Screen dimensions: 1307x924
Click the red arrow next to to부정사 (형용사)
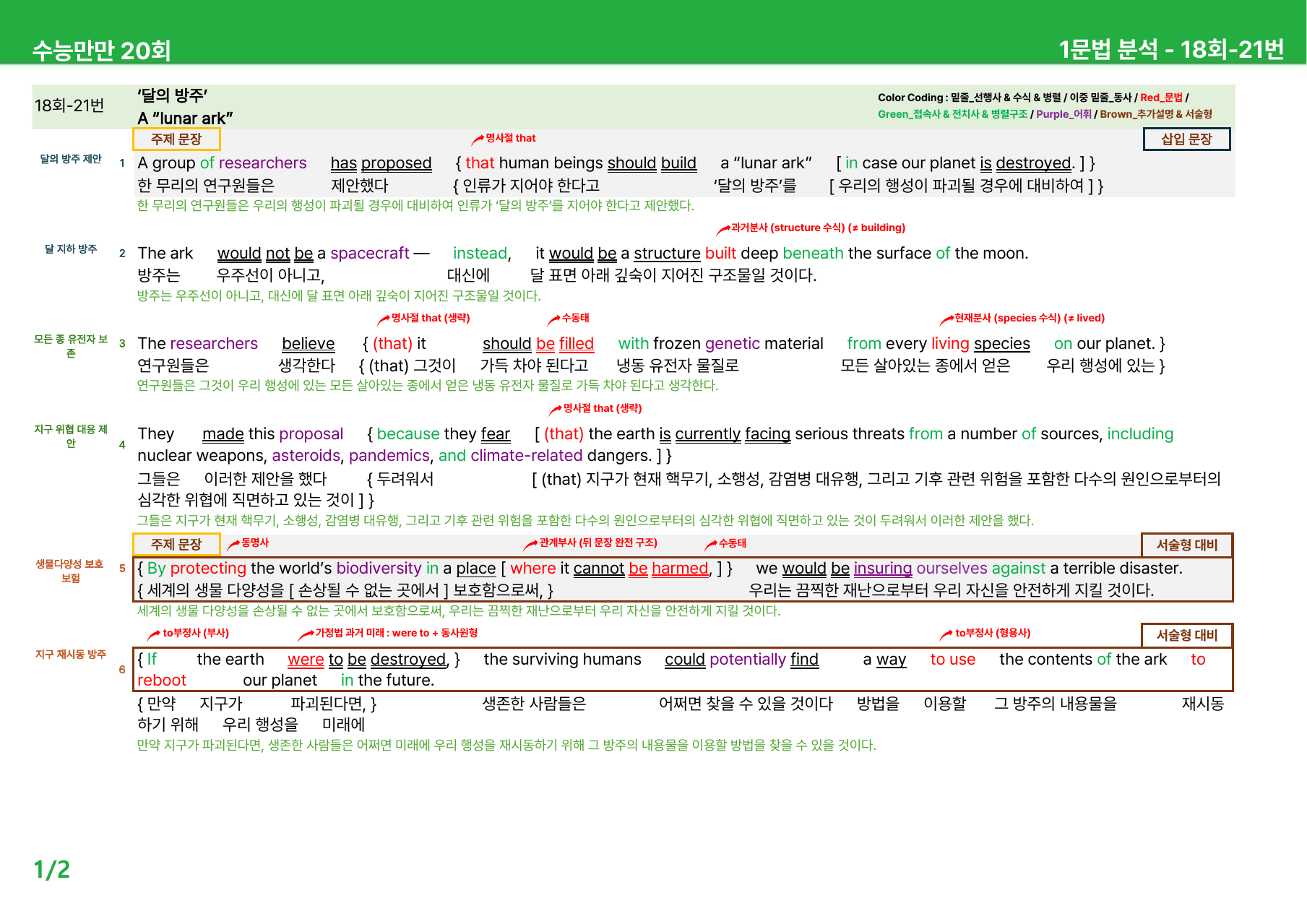click(x=946, y=634)
